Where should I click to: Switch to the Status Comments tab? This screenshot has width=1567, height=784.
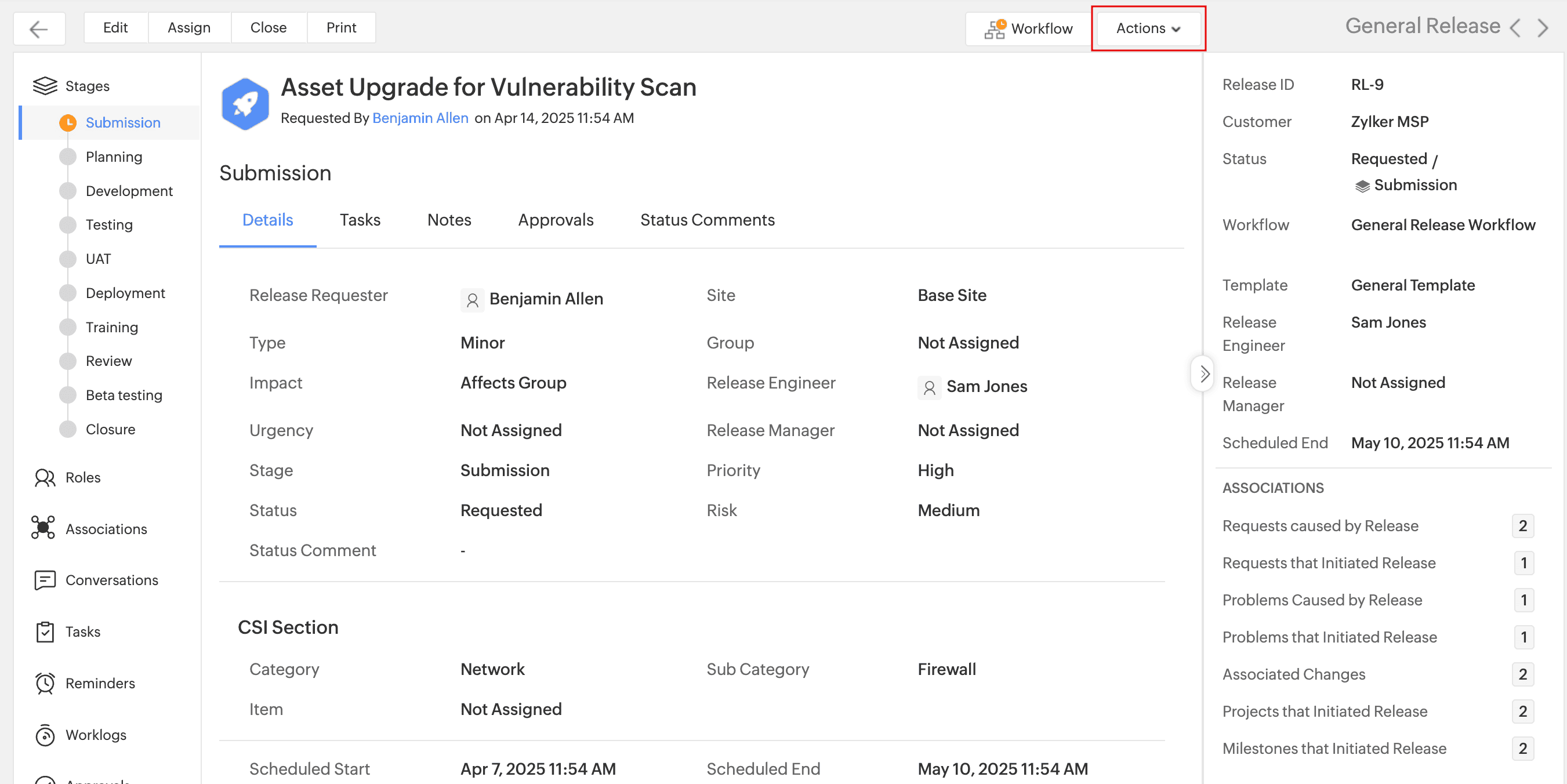click(707, 220)
